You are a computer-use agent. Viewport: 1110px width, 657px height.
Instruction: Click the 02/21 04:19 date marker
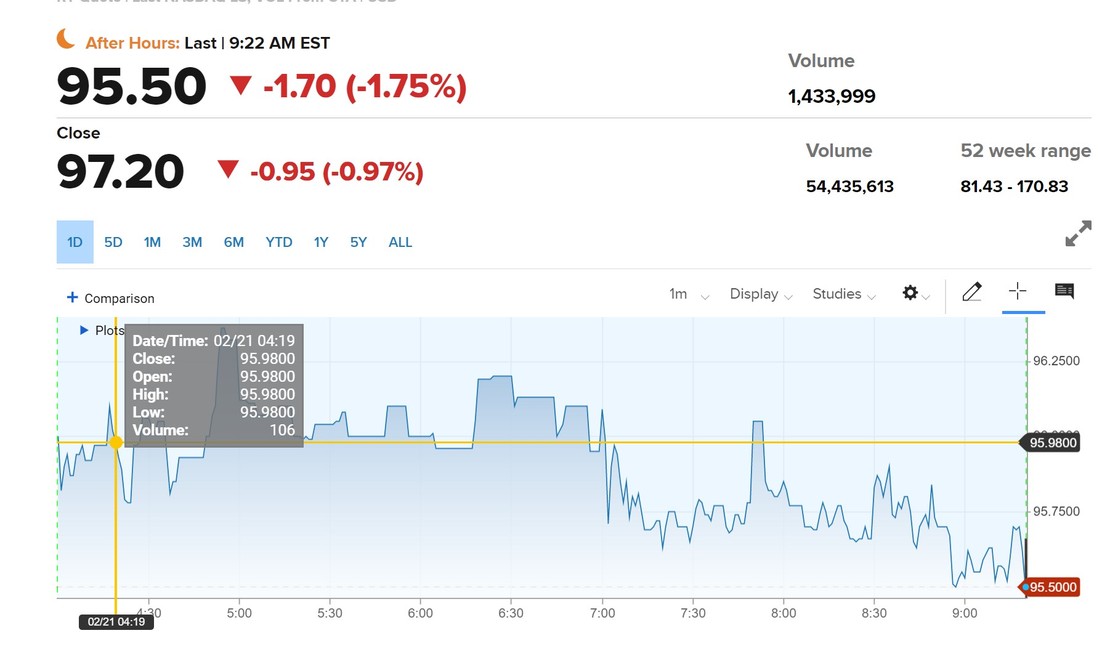[117, 621]
